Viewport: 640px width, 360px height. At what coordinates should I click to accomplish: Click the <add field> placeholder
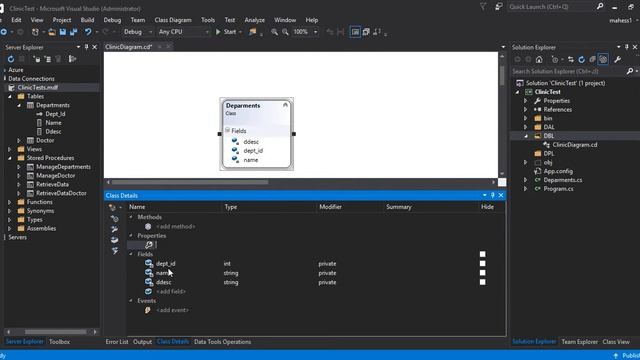point(171,291)
